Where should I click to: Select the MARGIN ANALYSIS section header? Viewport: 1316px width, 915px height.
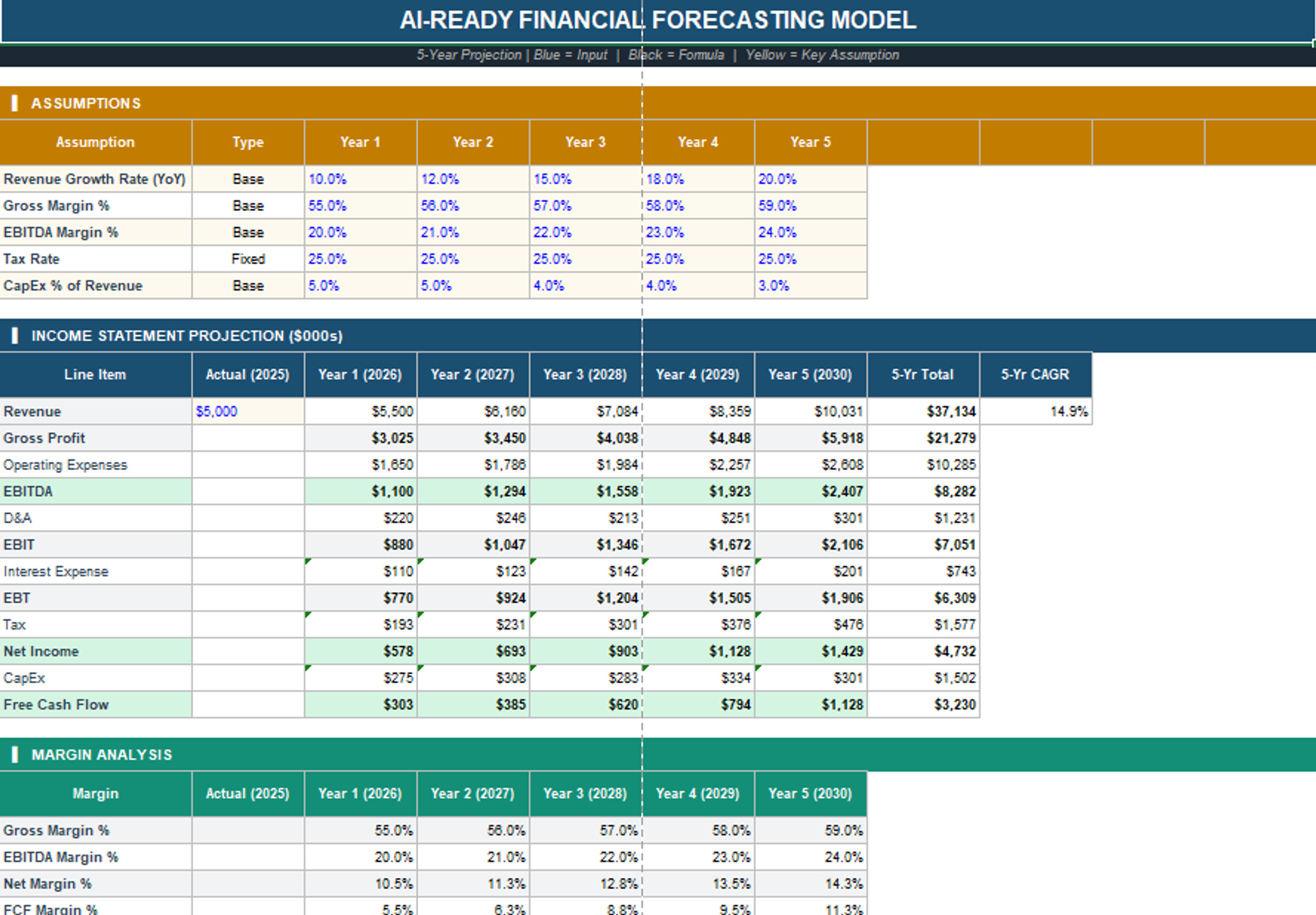click(658, 754)
